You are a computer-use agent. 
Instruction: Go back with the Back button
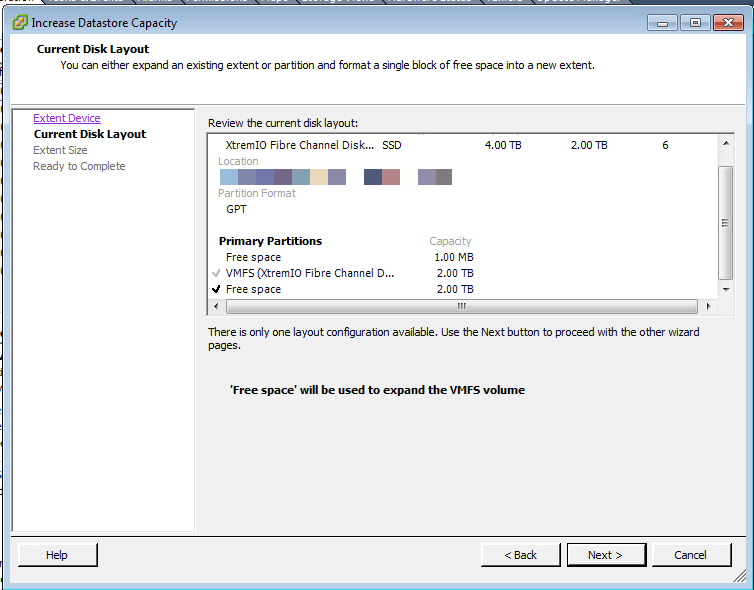point(520,555)
